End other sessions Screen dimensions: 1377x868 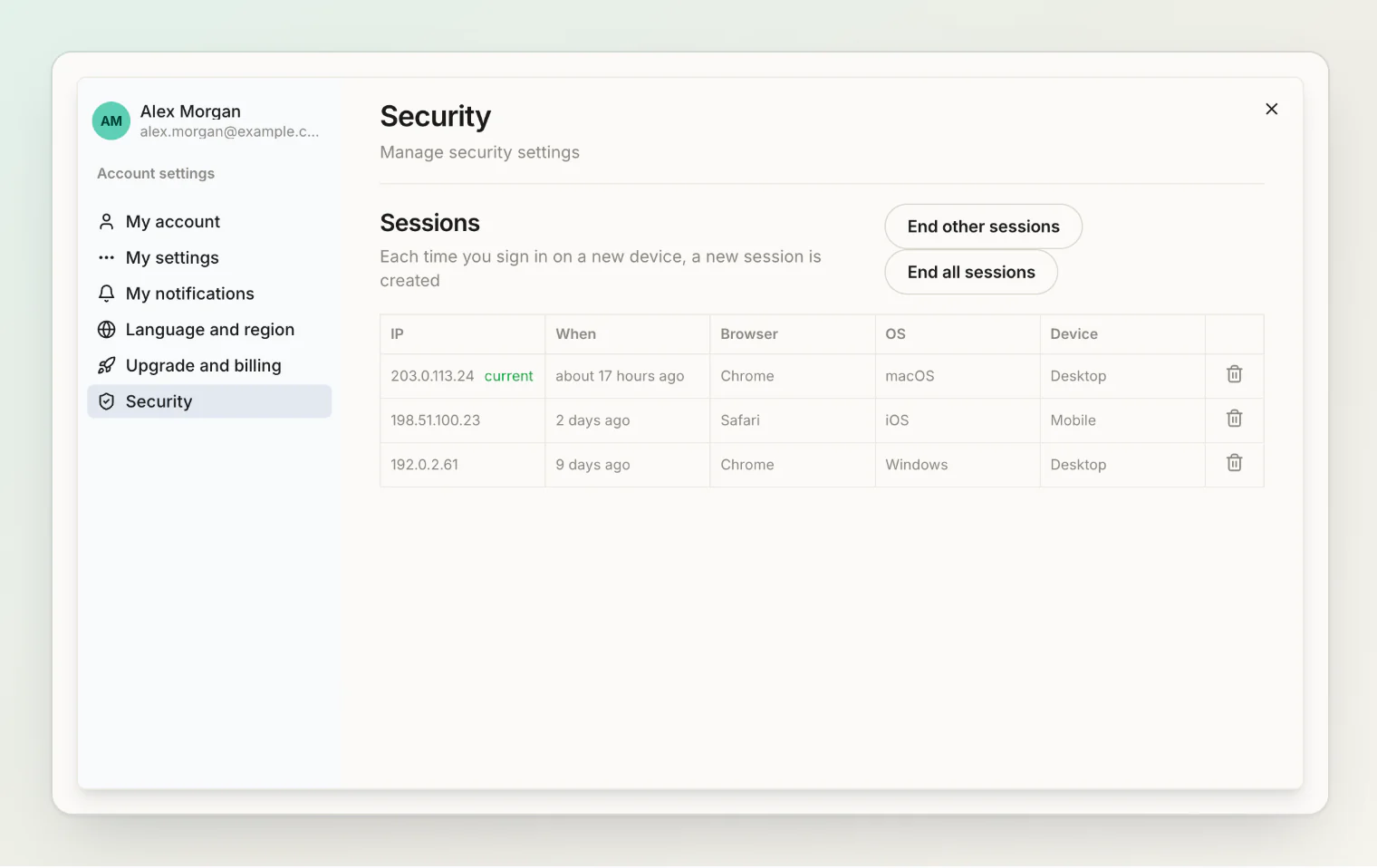[983, 227]
